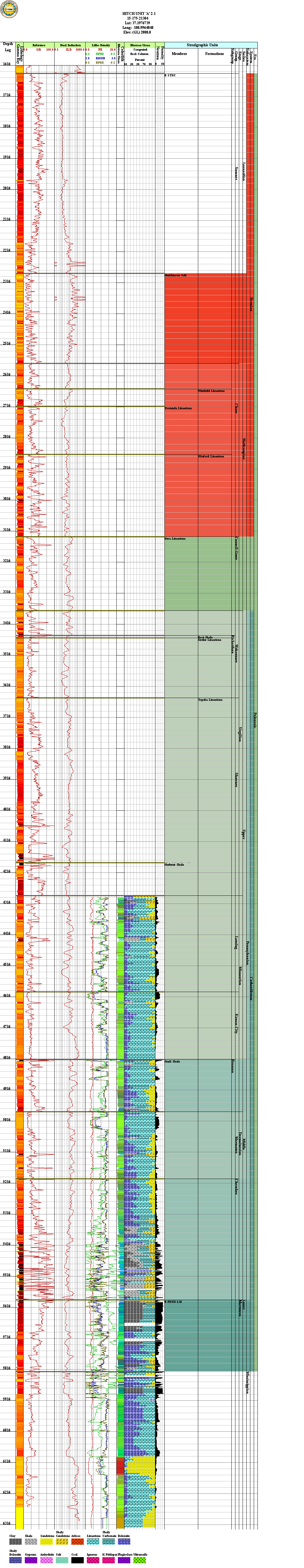The width and height of the screenshot is (304, 1568).
Task: Click the Neva Limestone member label
Action: [x=175, y=539]
